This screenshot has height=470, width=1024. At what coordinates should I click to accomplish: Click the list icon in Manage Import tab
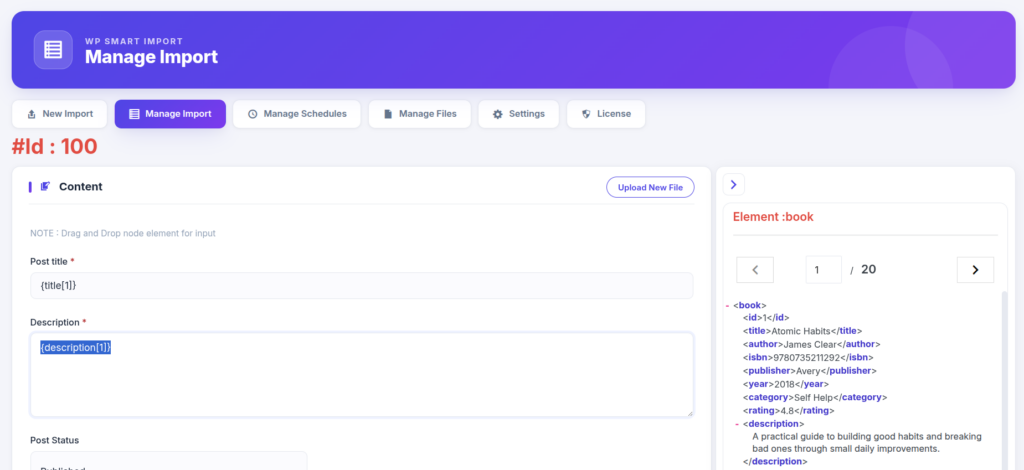(134, 114)
